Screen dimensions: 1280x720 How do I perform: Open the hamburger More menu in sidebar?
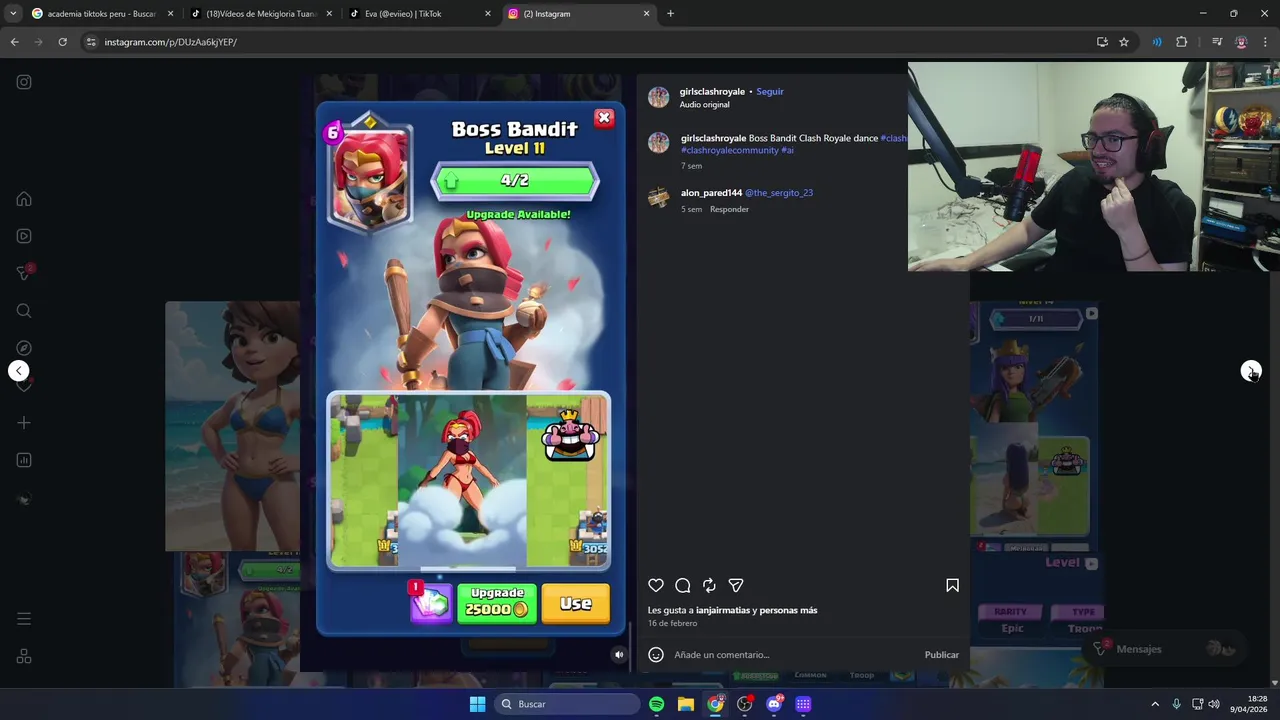[24, 619]
